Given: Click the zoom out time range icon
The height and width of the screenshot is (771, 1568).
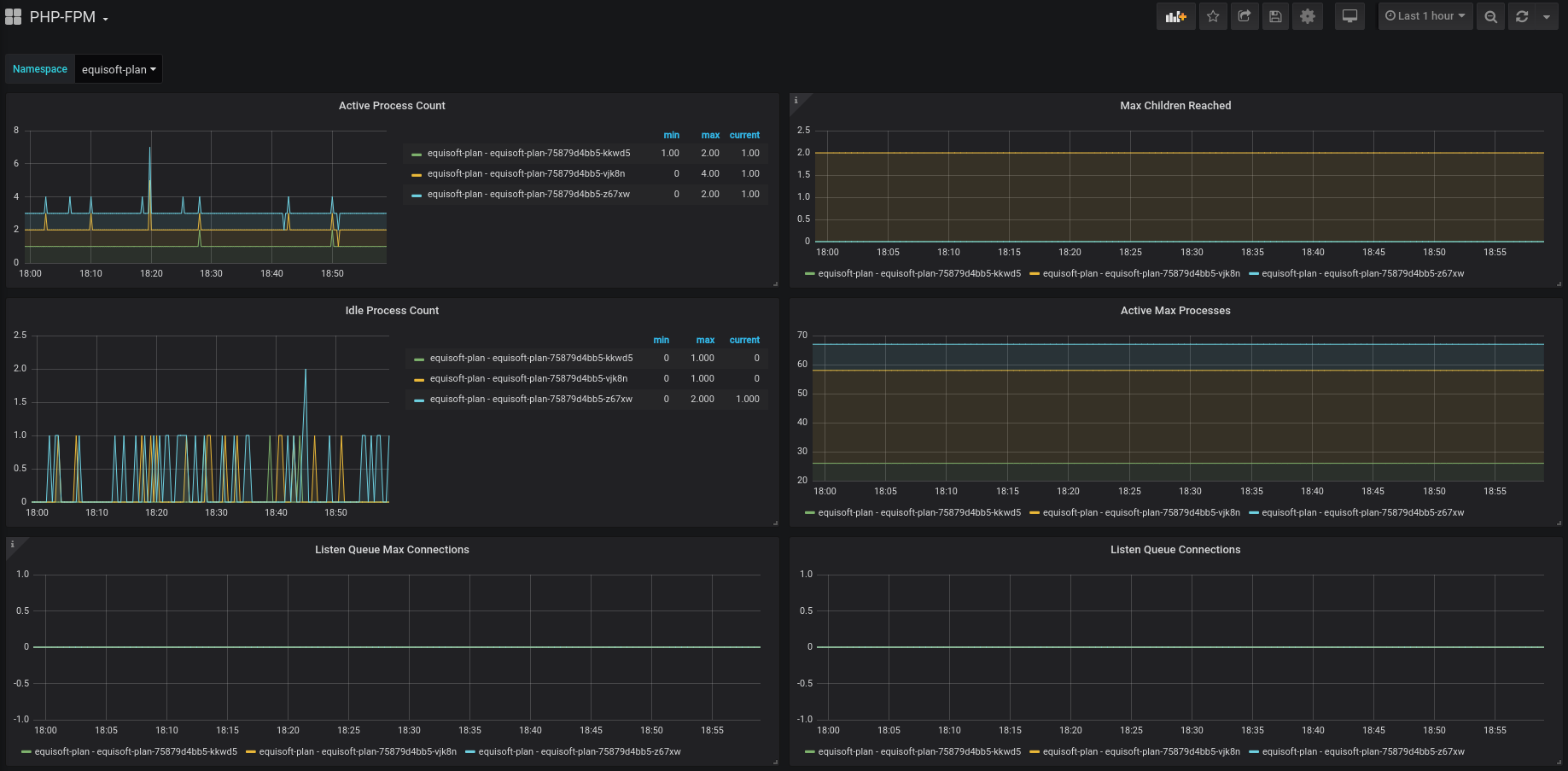Looking at the screenshot, I should click(1490, 16).
